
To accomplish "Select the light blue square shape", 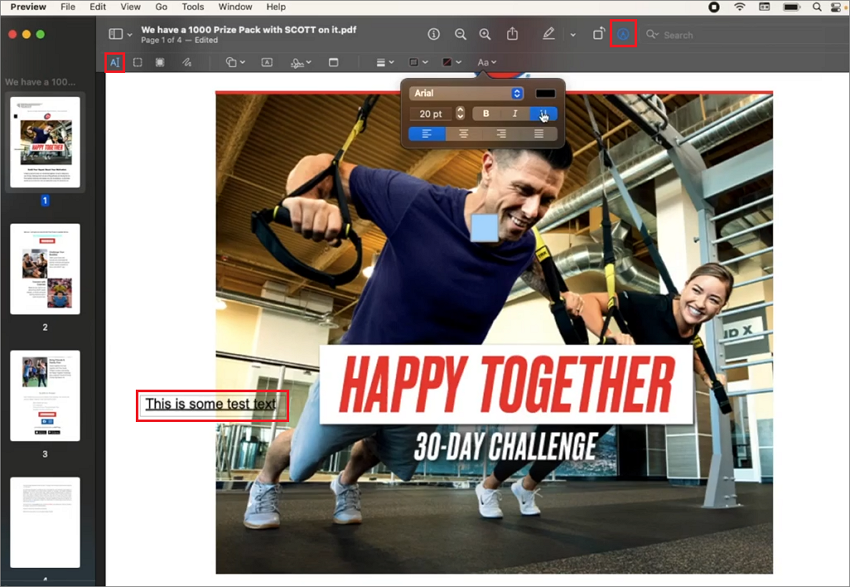I will coord(484,228).
